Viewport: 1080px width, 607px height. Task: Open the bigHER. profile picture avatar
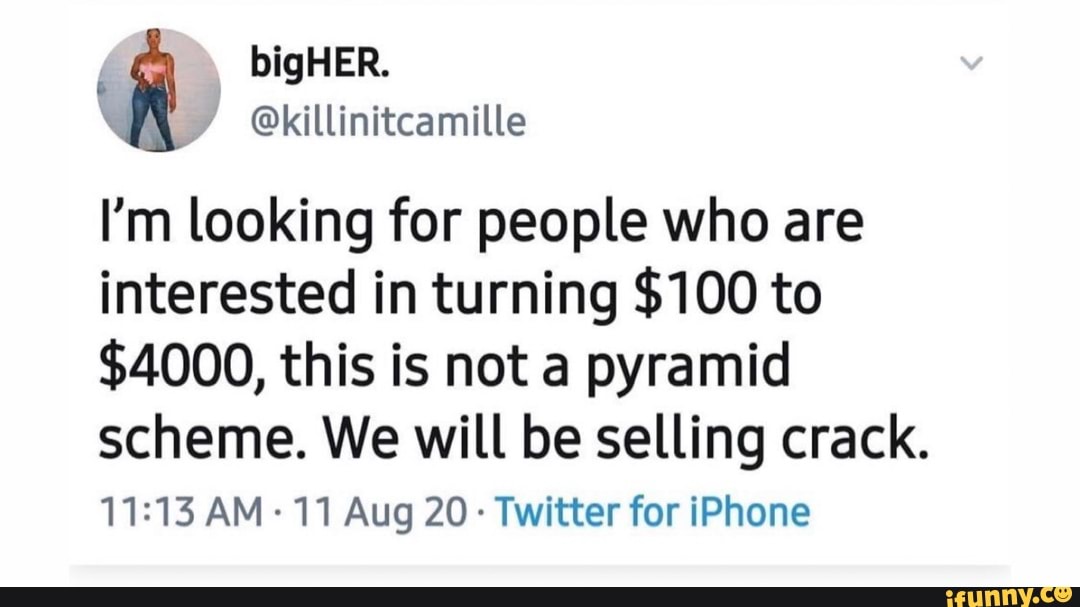[x=158, y=90]
